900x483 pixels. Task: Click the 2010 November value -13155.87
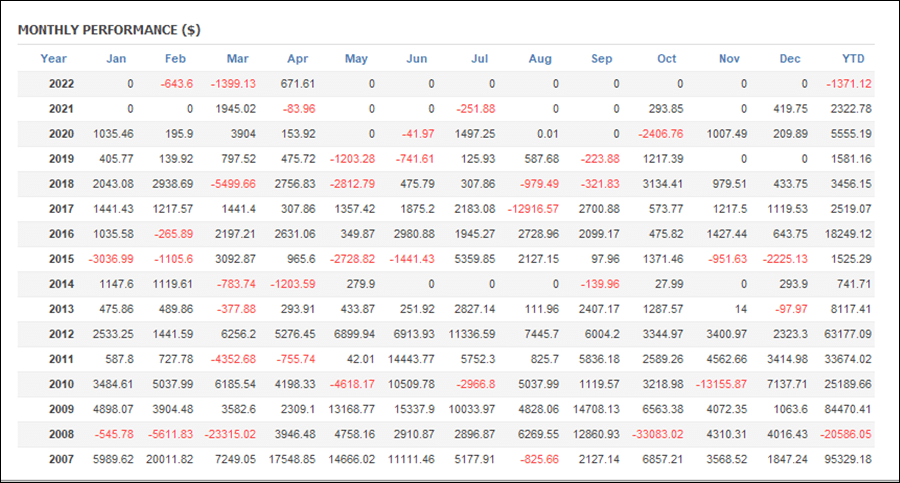coord(721,384)
